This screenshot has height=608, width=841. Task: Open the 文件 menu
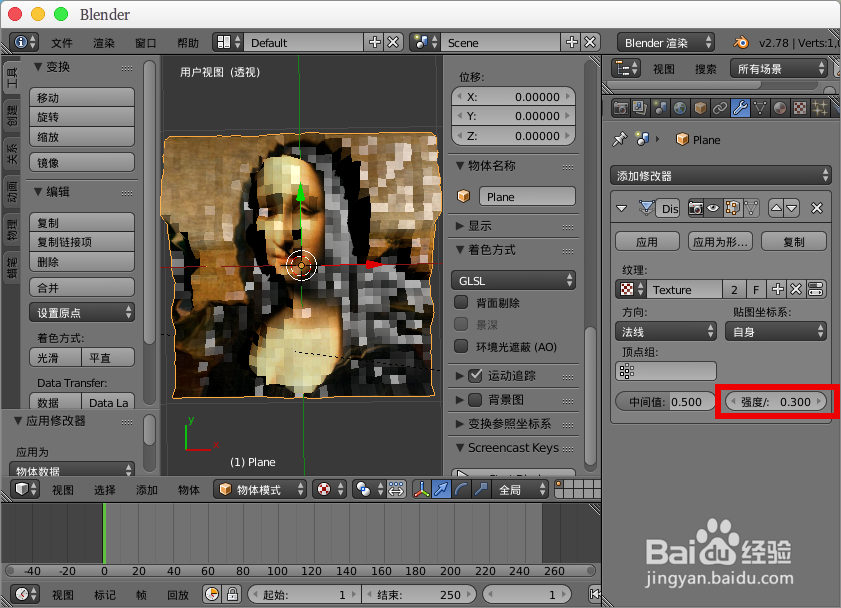[x=62, y=43]
